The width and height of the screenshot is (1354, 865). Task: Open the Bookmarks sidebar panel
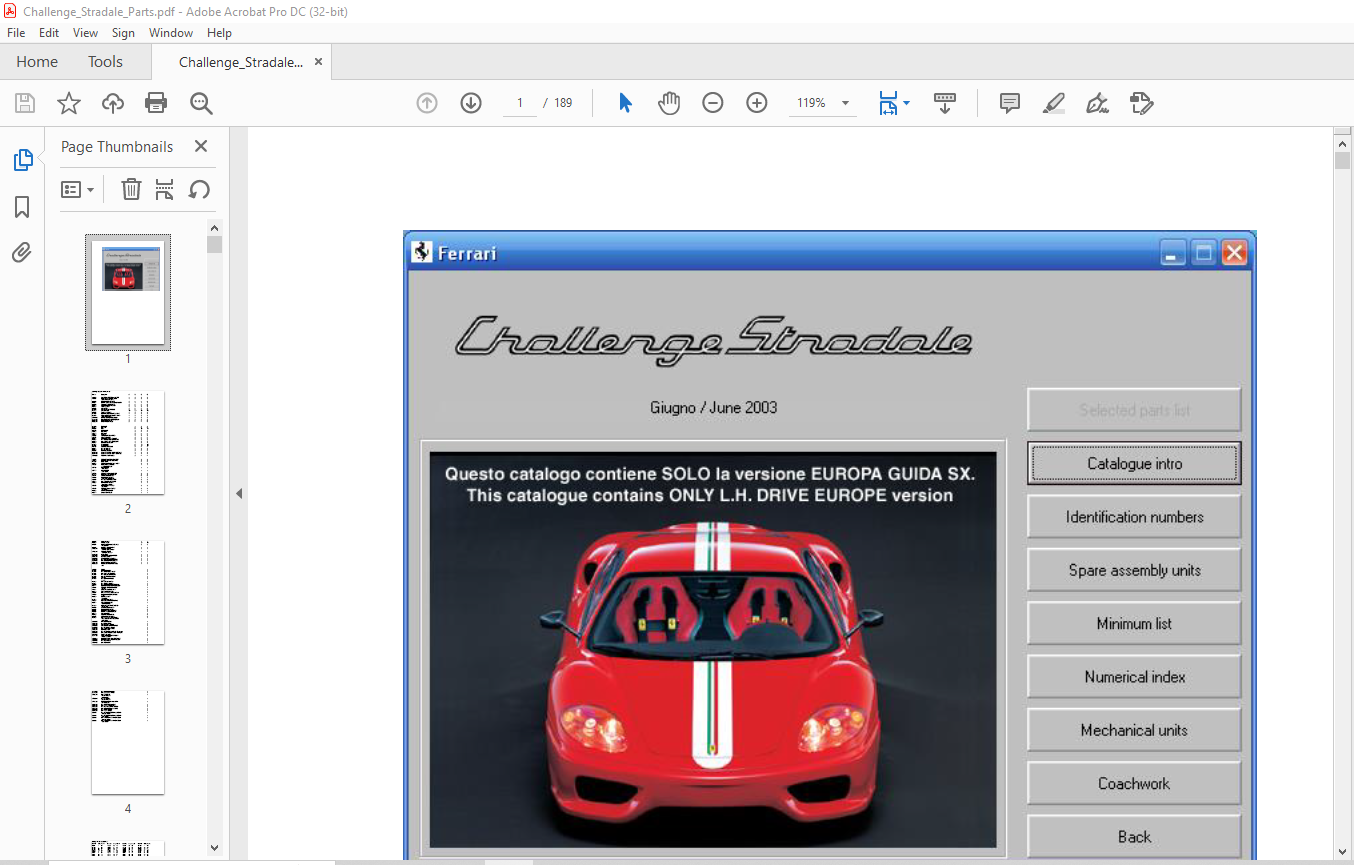tap(22, 207)
